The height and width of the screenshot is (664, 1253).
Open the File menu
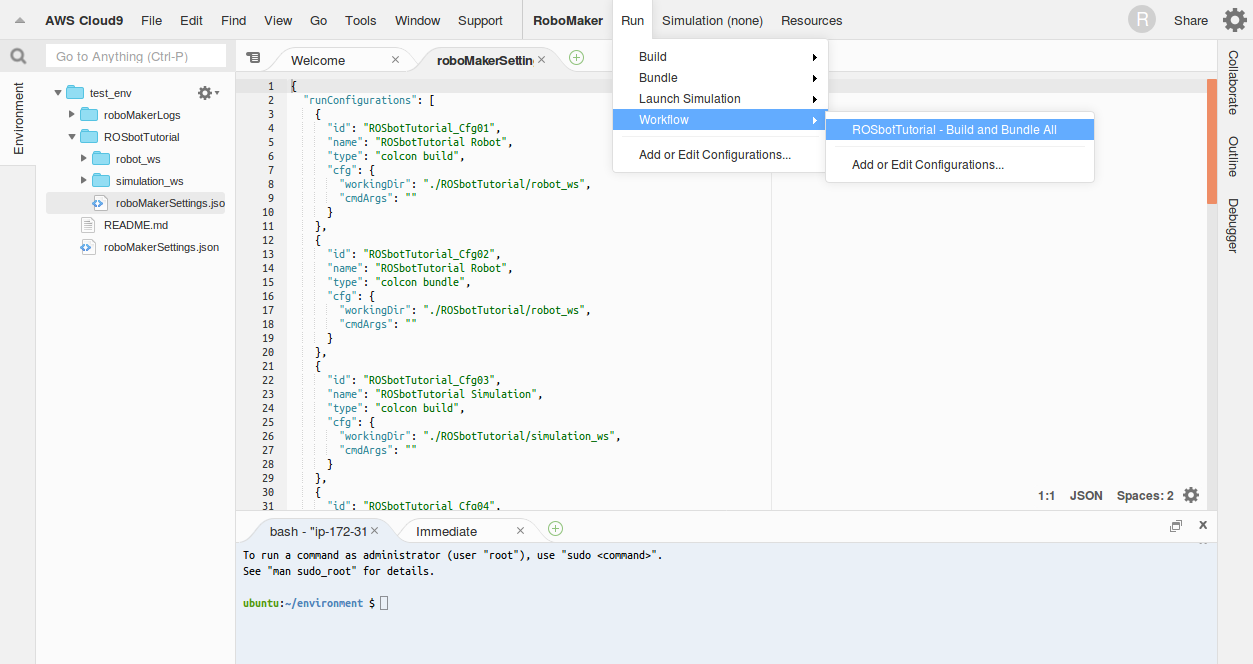152,20
